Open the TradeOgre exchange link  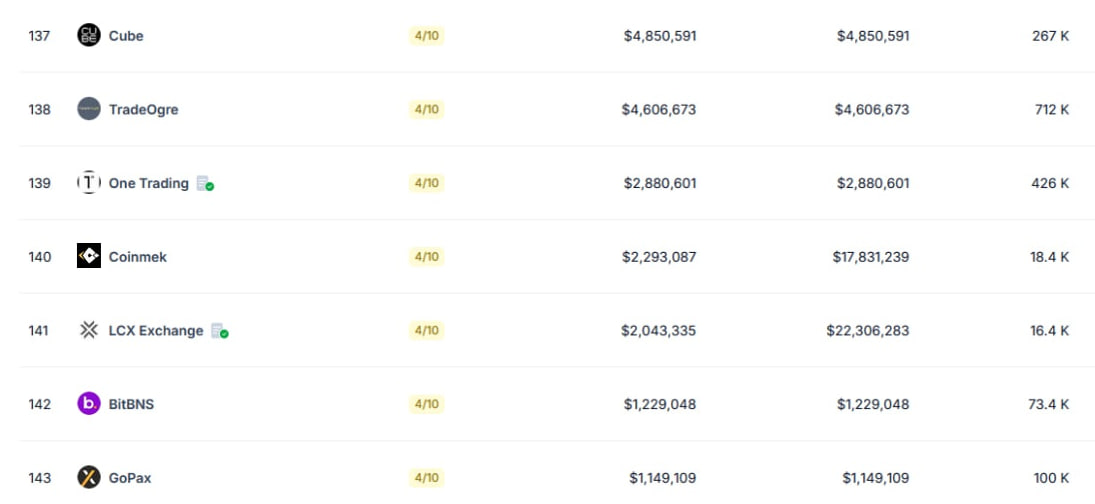click(143, 110)
